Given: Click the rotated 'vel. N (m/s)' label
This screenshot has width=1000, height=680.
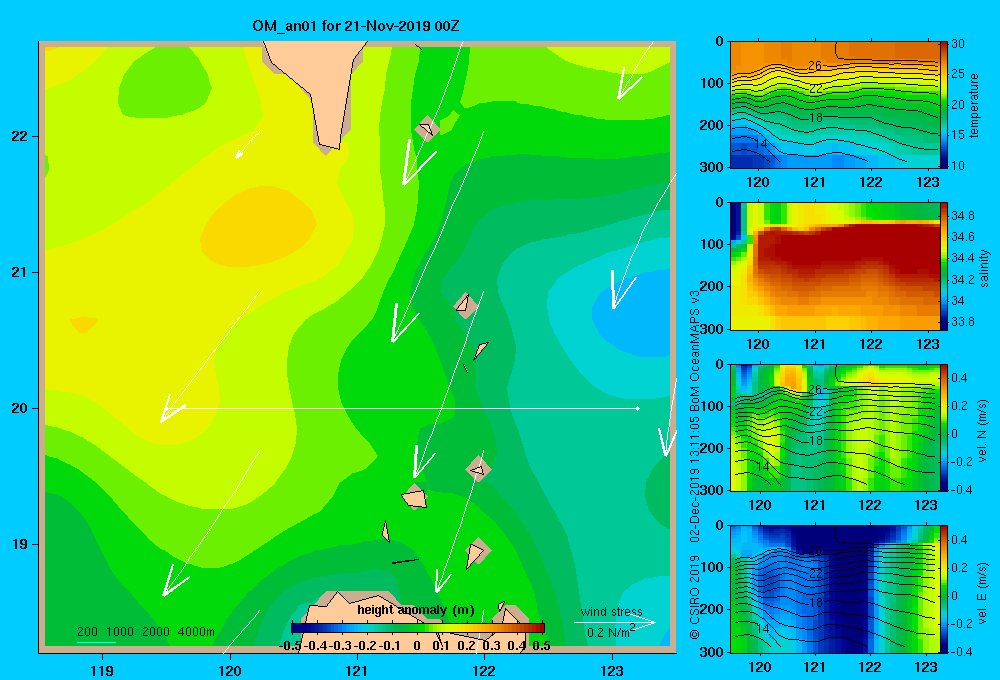Looking at the screenshot, I should coord(982,431).
